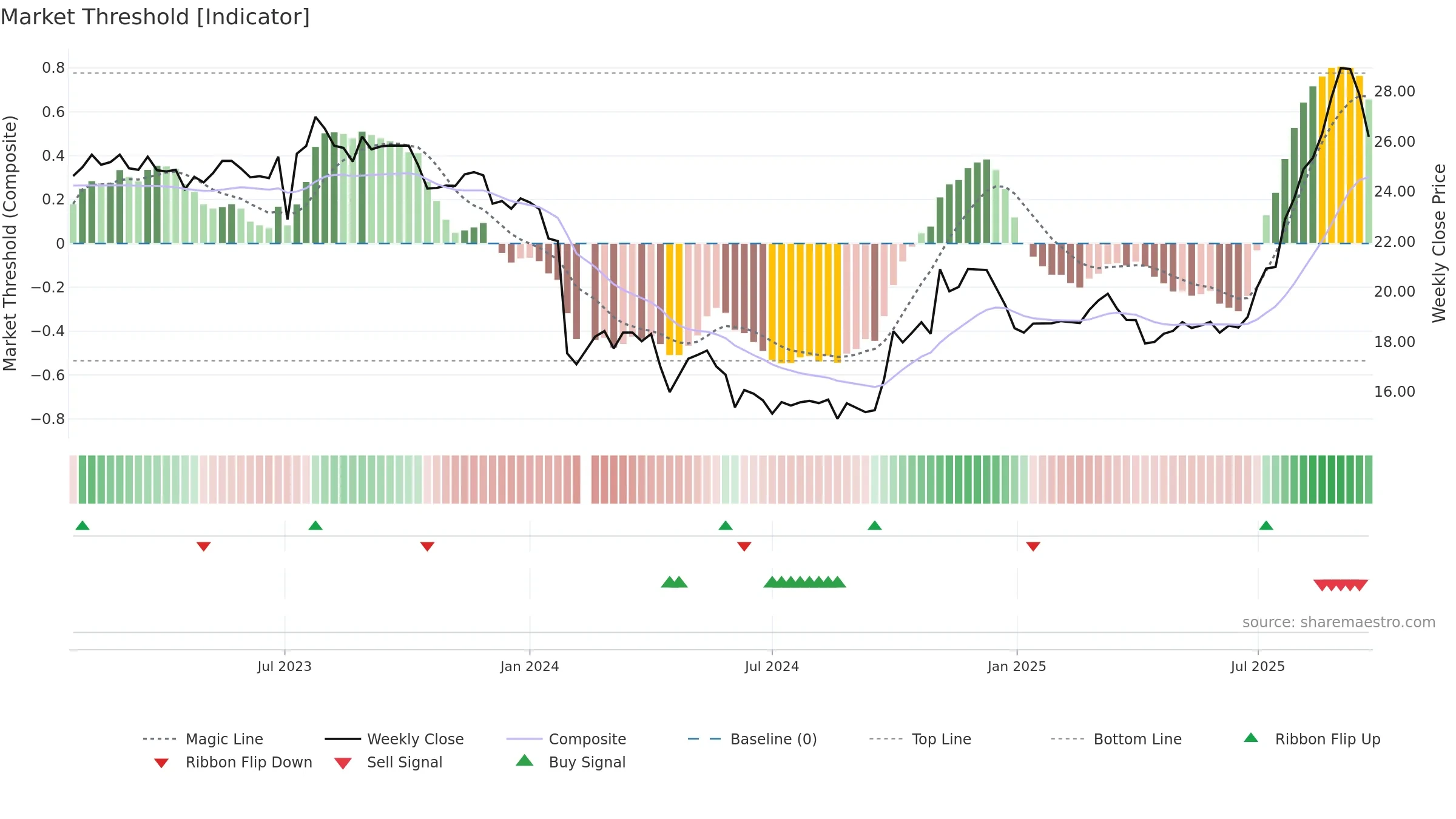
Task: Toggle the Magic Line legend entry
Action: click(203, 739)
